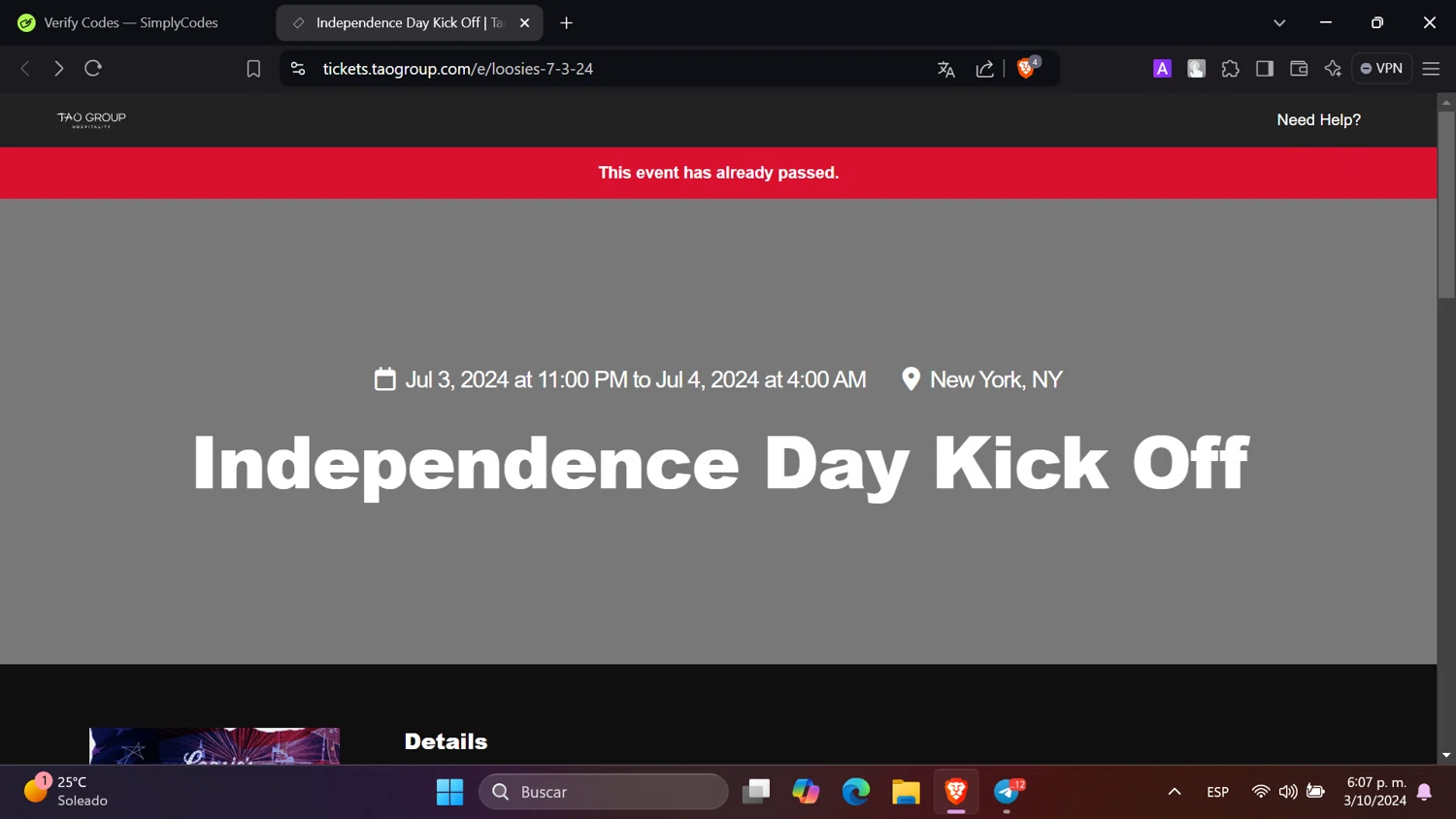Click the New York, NY location
The width and height of the screenshot is (1456, 819).
tap(996, 379)
